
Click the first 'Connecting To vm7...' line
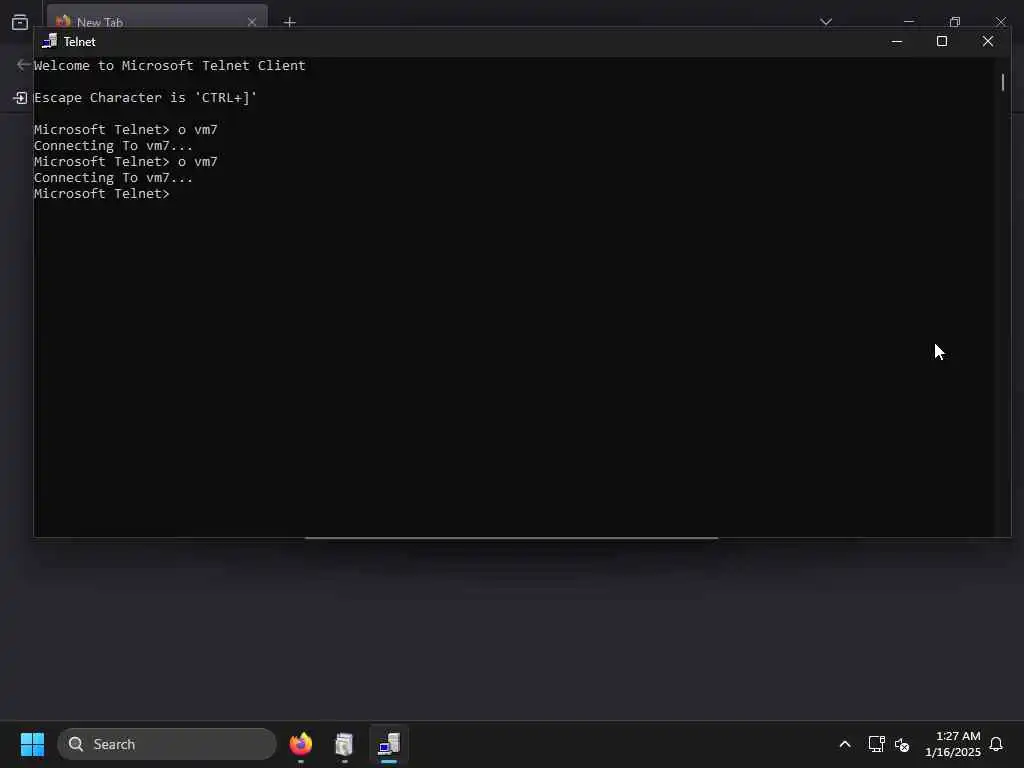click(x=113, y=146)
